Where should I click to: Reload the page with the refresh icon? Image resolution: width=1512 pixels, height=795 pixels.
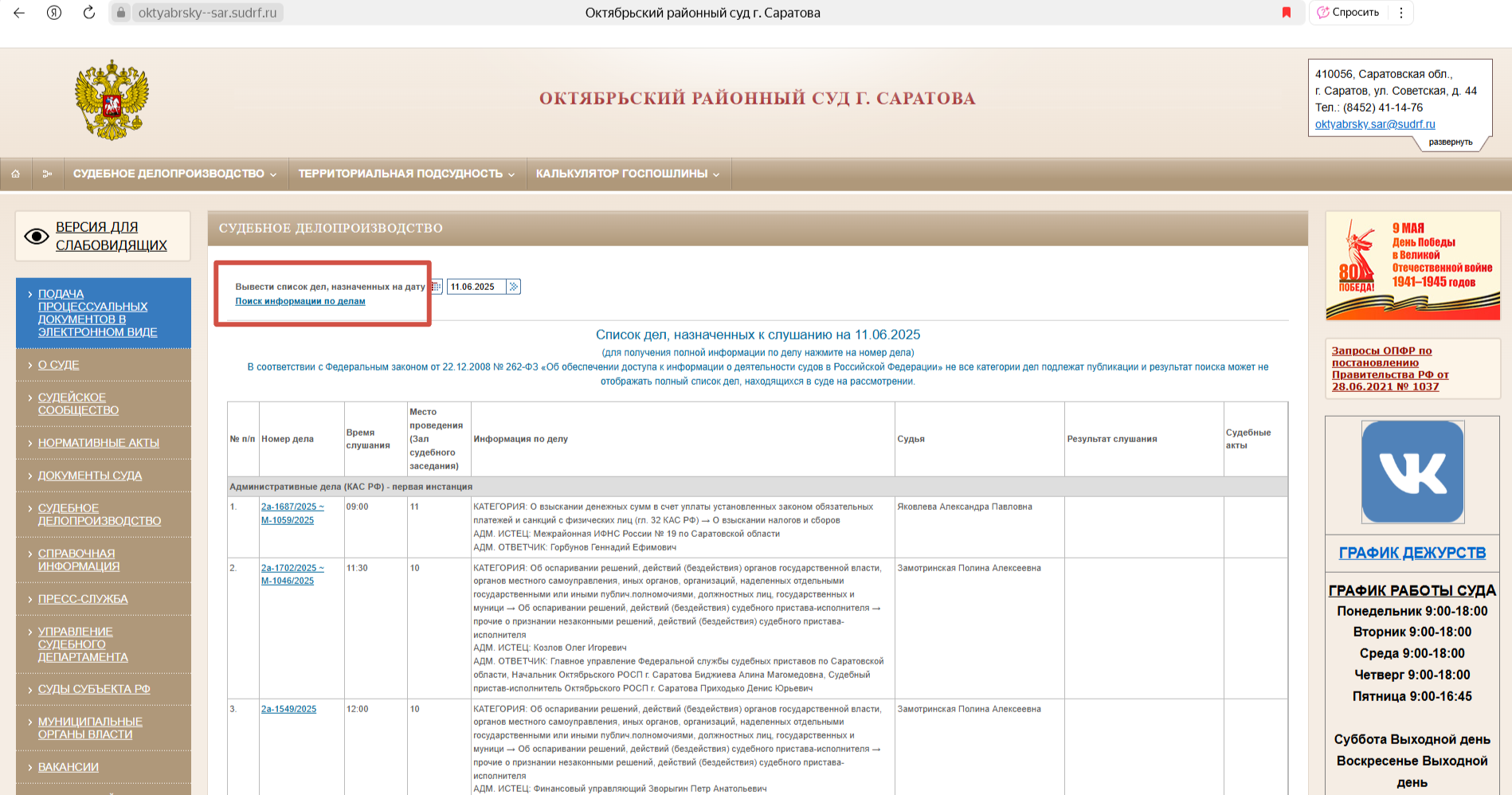(89, 13)
